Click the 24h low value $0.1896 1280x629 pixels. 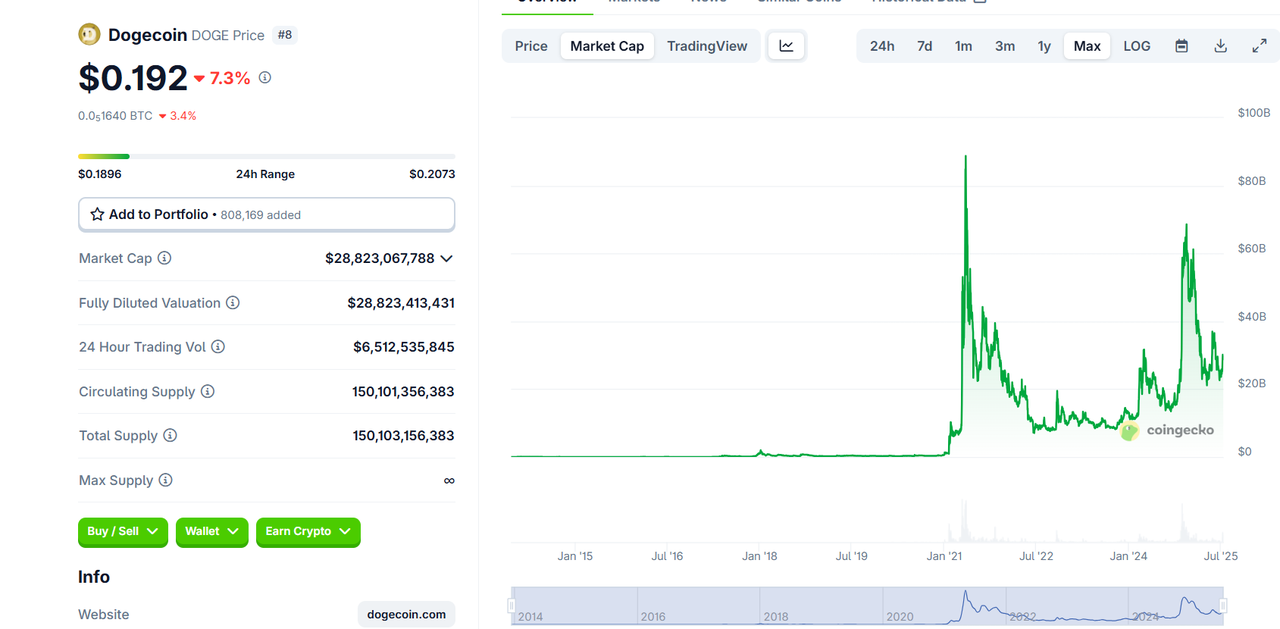[100, 174]
